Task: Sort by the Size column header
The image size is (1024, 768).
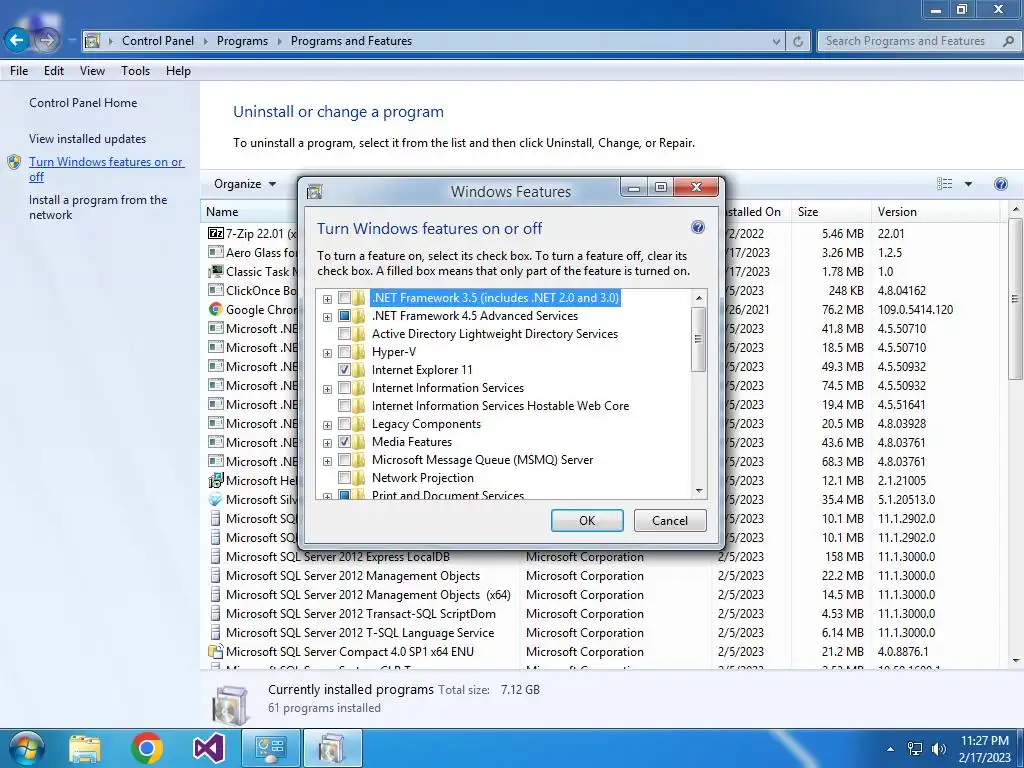Action: click(x=831, y=212)
